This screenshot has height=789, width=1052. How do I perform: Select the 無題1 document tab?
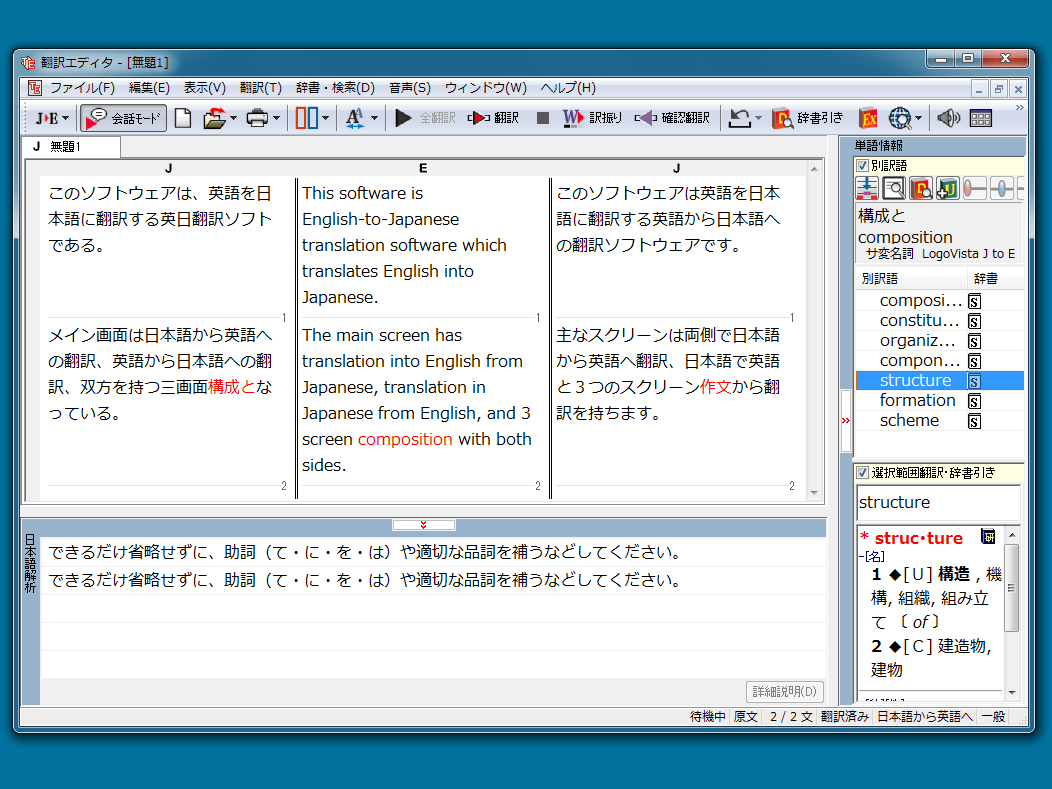pyautogui.click(x=72, y=146)
